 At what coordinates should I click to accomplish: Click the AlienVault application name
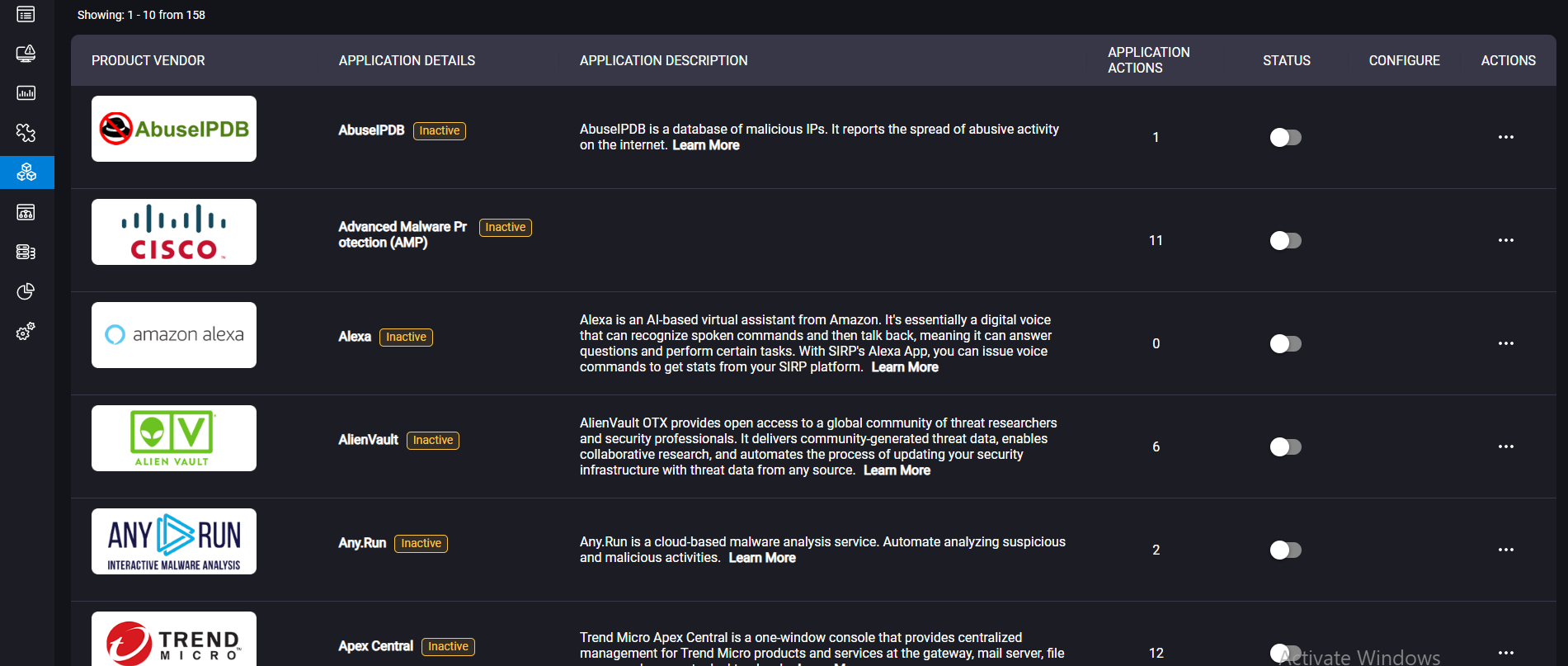point(368,440)
